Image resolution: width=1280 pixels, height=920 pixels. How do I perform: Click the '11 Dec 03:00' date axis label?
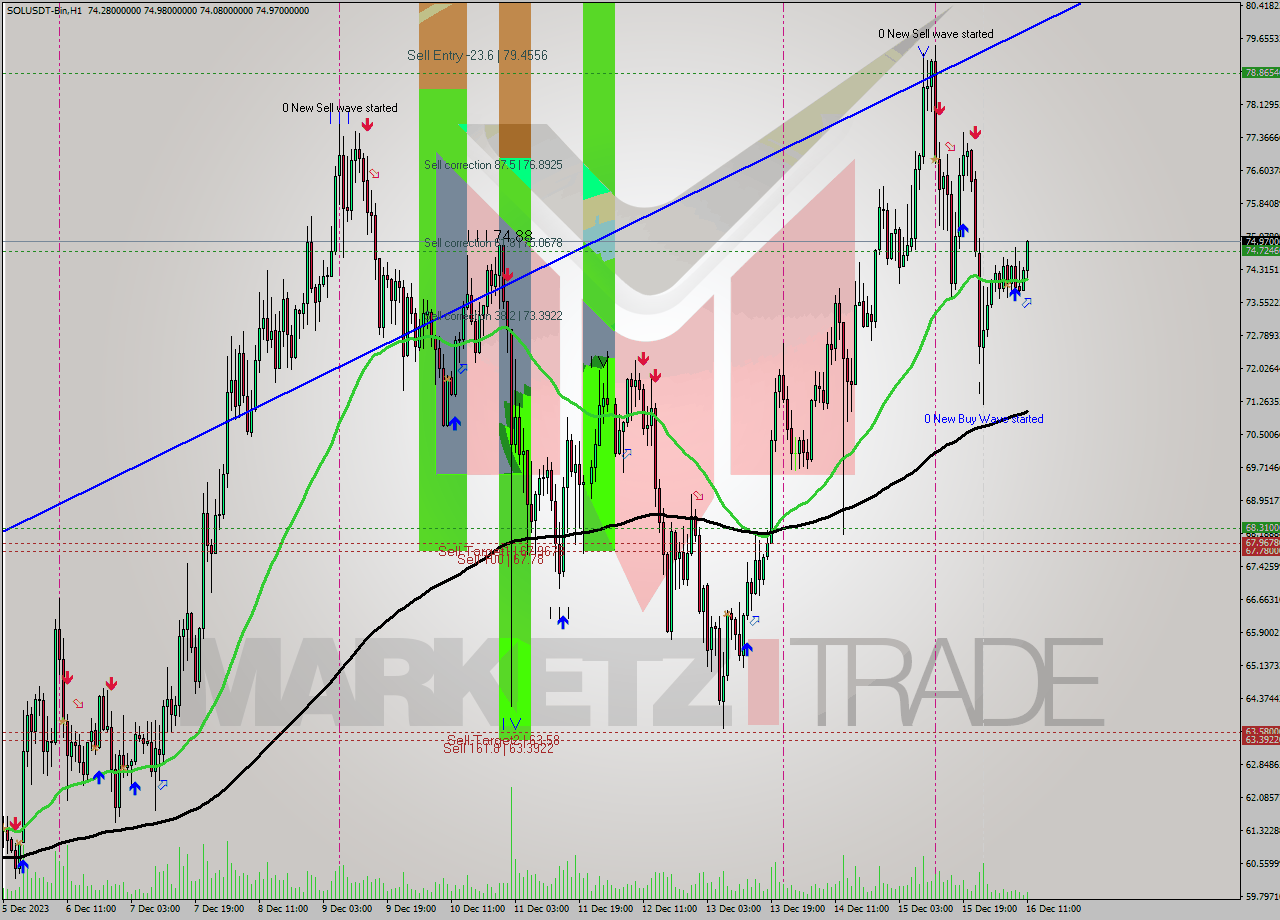pyautogui.click(x=540, y=909)
